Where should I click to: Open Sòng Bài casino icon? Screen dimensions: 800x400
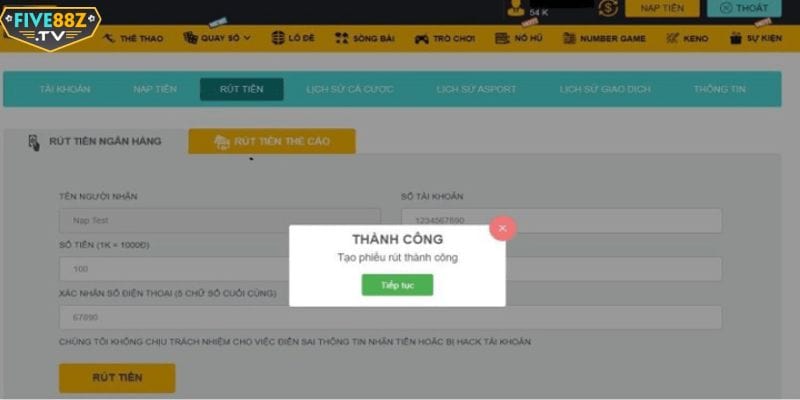point(341,38)
